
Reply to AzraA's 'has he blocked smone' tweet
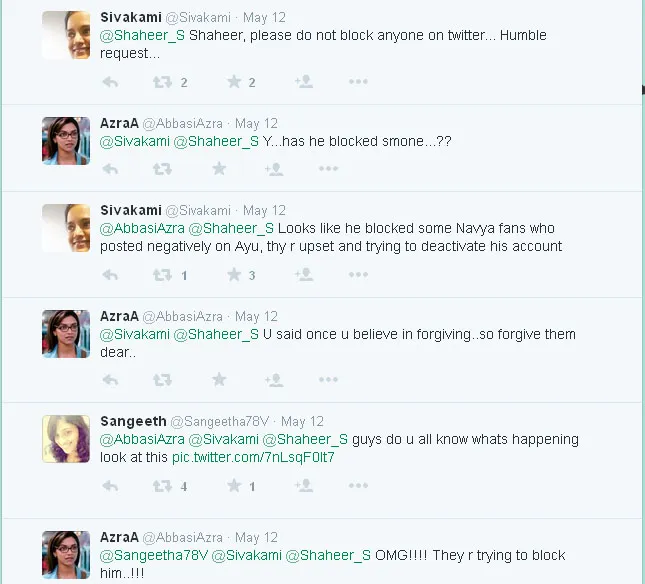click(x=110, y=169)
